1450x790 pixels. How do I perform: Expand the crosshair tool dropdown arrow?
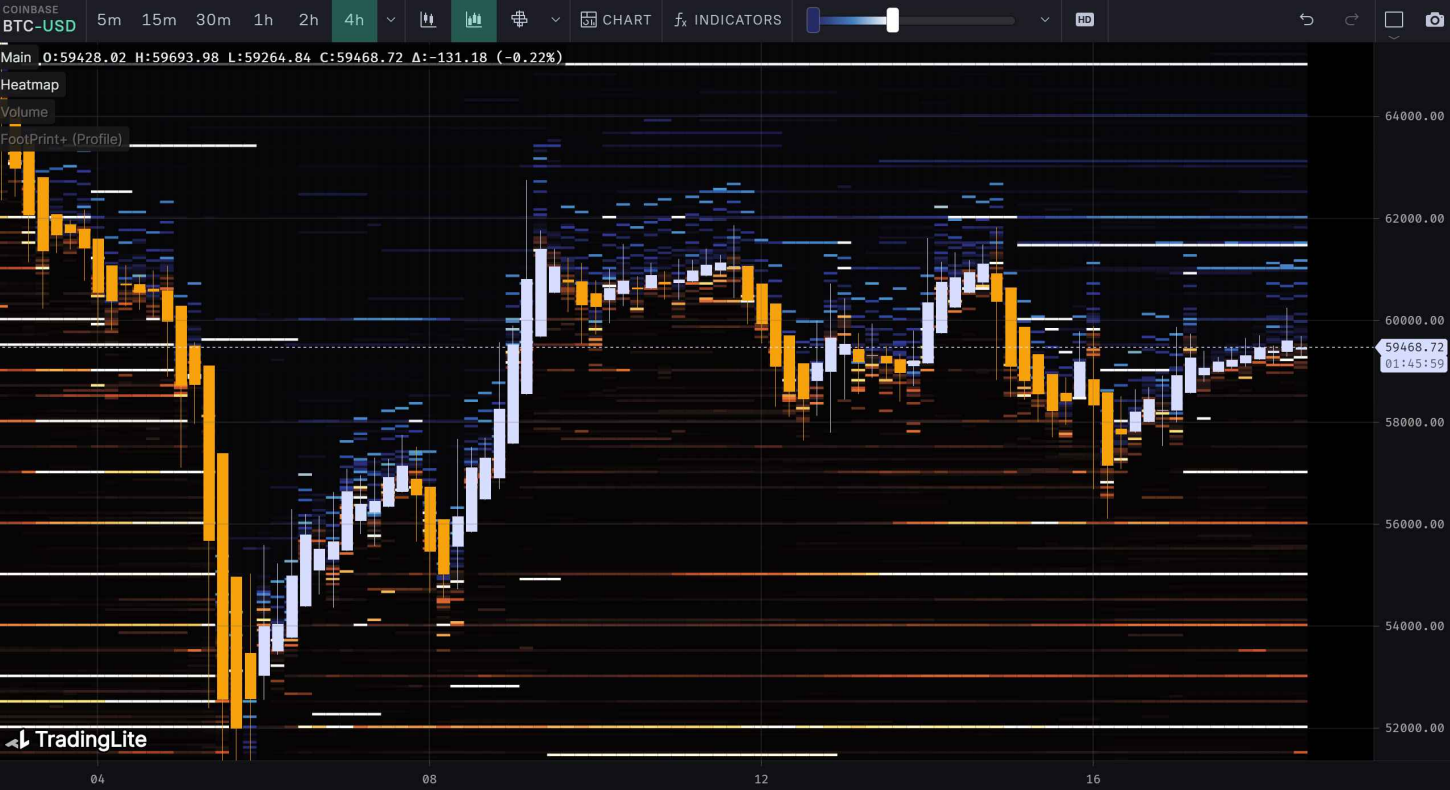[556, 20]
